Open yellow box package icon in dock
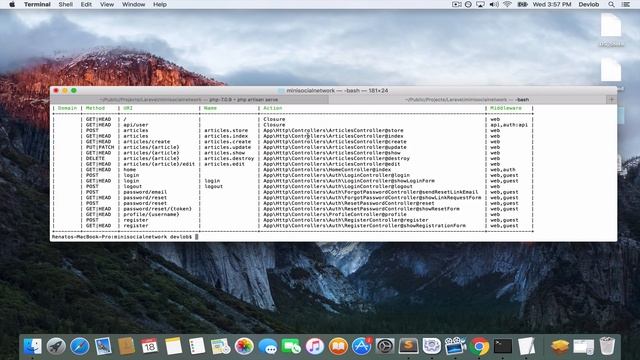Viewport: 640px width, 360px height. click(x=560, y=347)
